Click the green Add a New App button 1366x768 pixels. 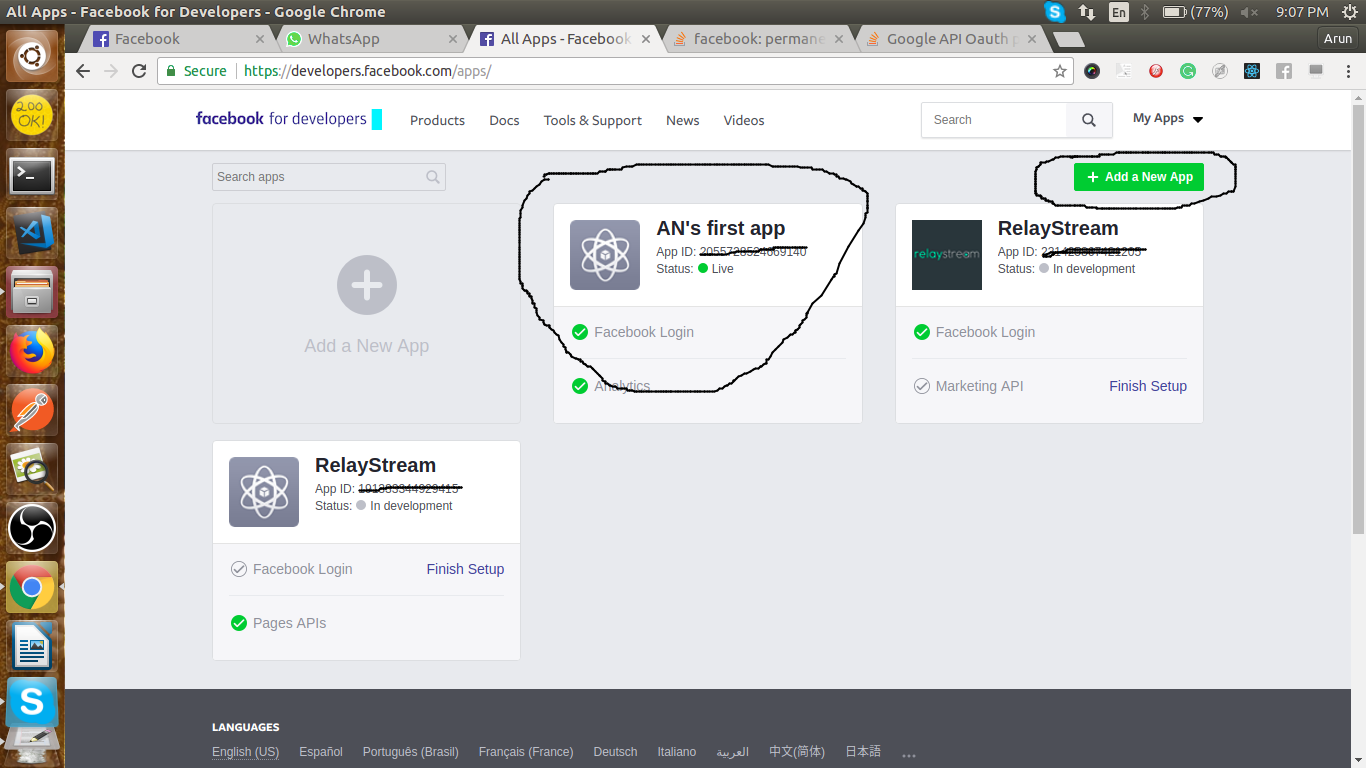pyautogui.click(x=1139, y=177)
